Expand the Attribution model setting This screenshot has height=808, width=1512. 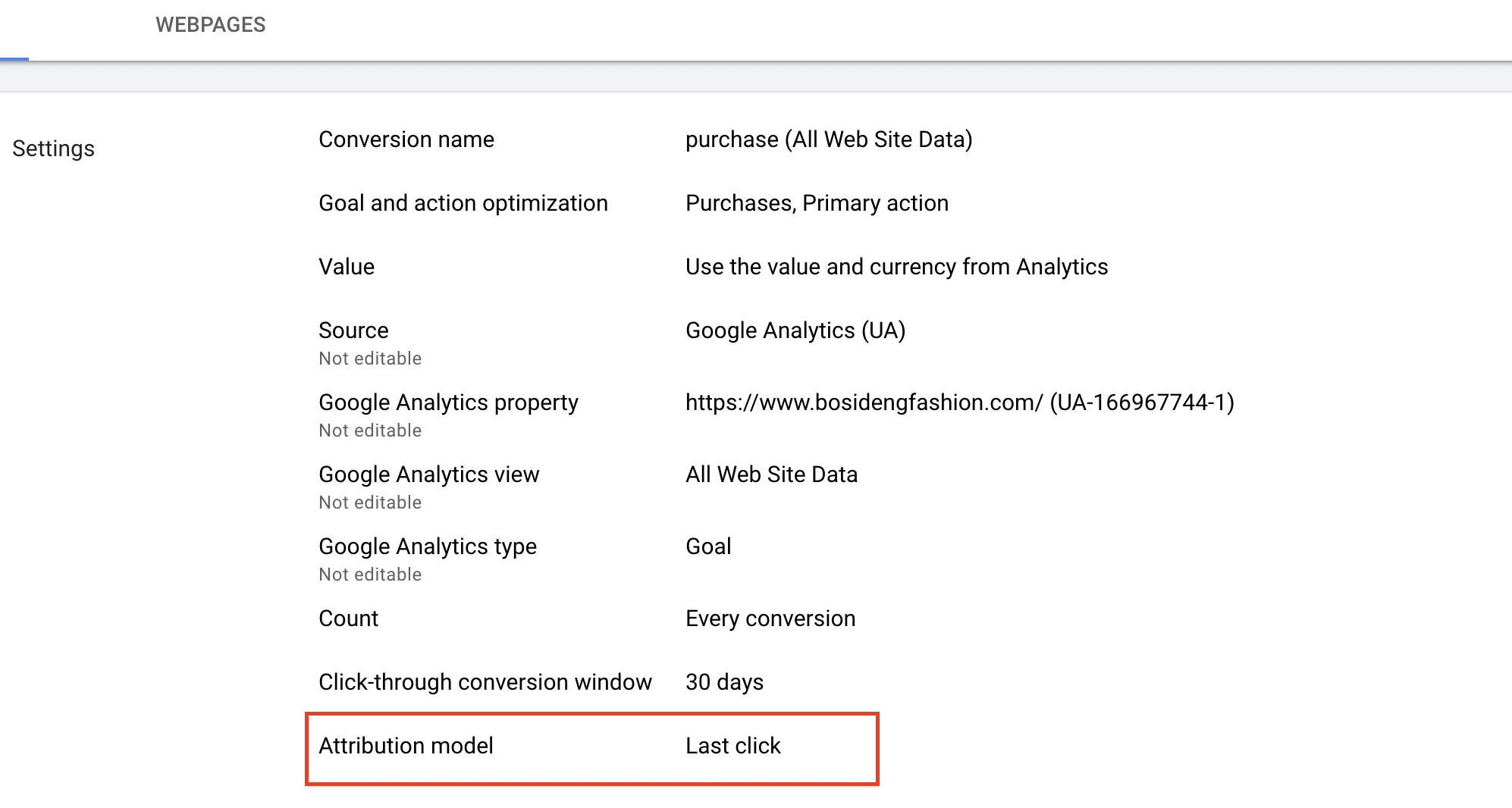click(406, 746)
